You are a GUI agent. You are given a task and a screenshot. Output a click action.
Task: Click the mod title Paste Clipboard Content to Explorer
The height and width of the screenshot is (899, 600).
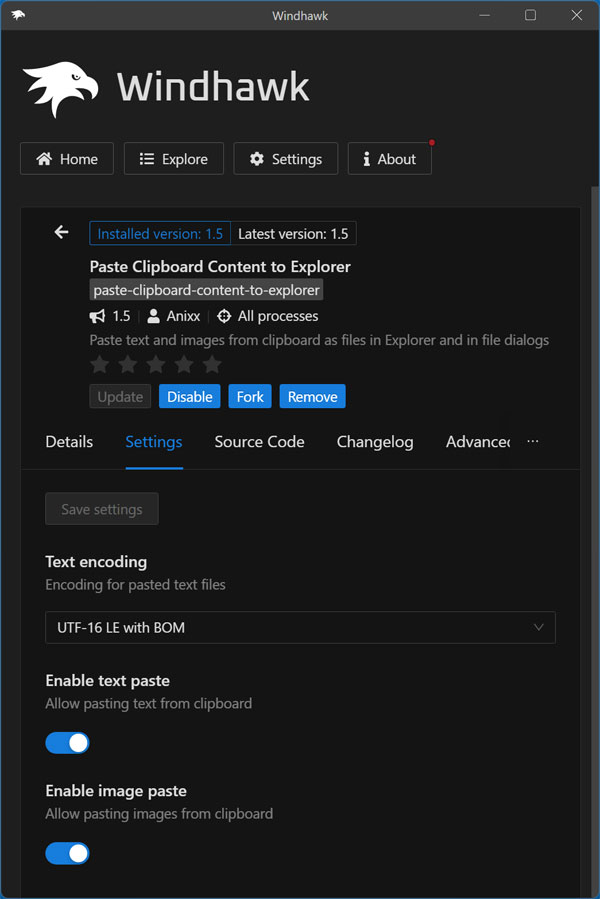[x=220, y=267]
